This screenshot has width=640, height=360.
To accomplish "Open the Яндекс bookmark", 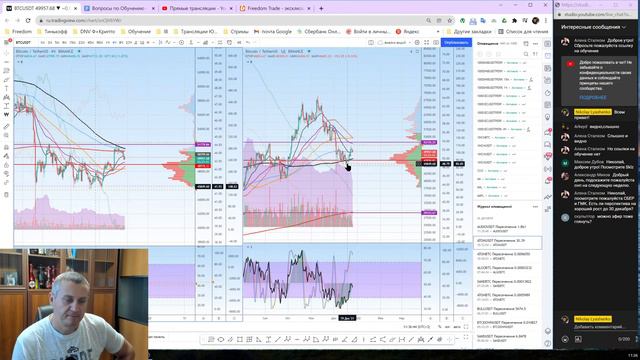I will 407,31.
